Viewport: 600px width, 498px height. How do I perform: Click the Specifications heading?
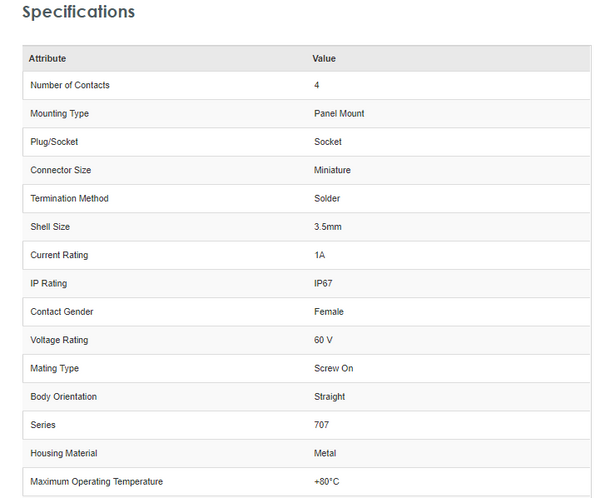tap(78, 13)
